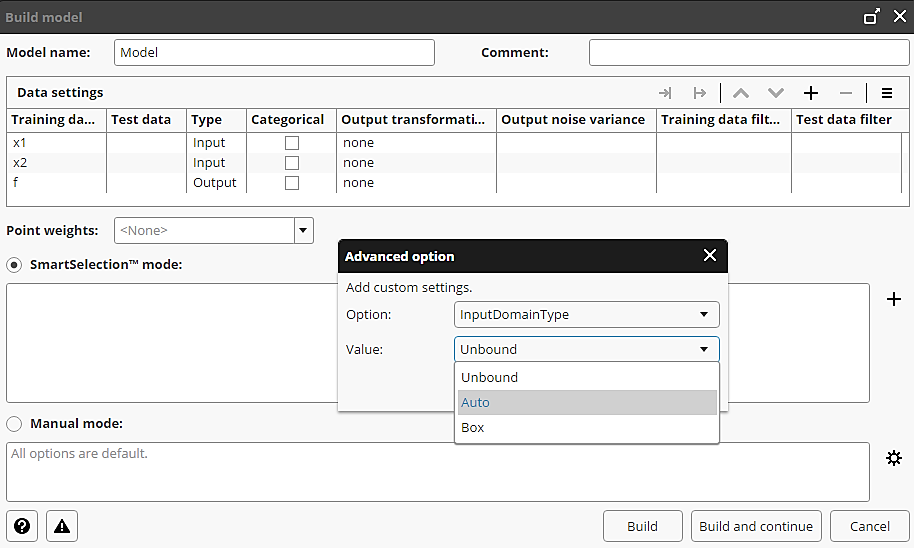Screen dimensions: 914x548
Task: Click the Categorical column header
Action: pyautogui.click(x=291, y=120)
